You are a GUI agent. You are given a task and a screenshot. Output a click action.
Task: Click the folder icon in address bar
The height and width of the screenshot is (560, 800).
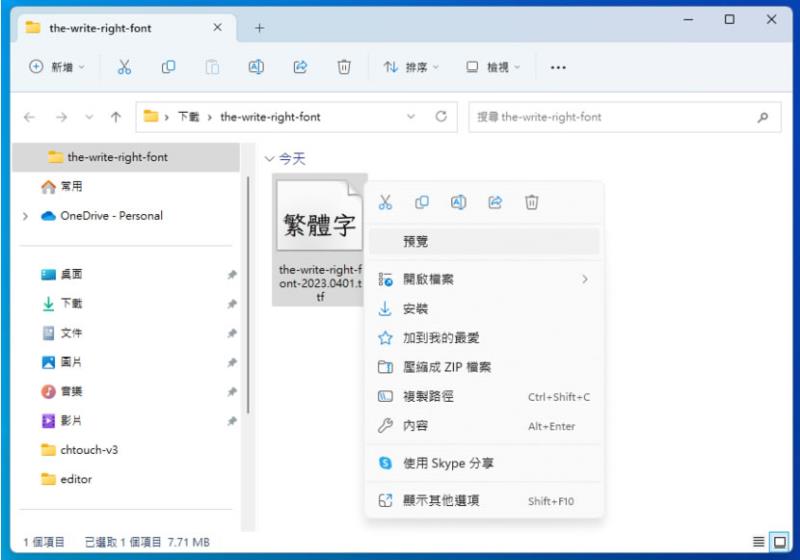point(151,117)
